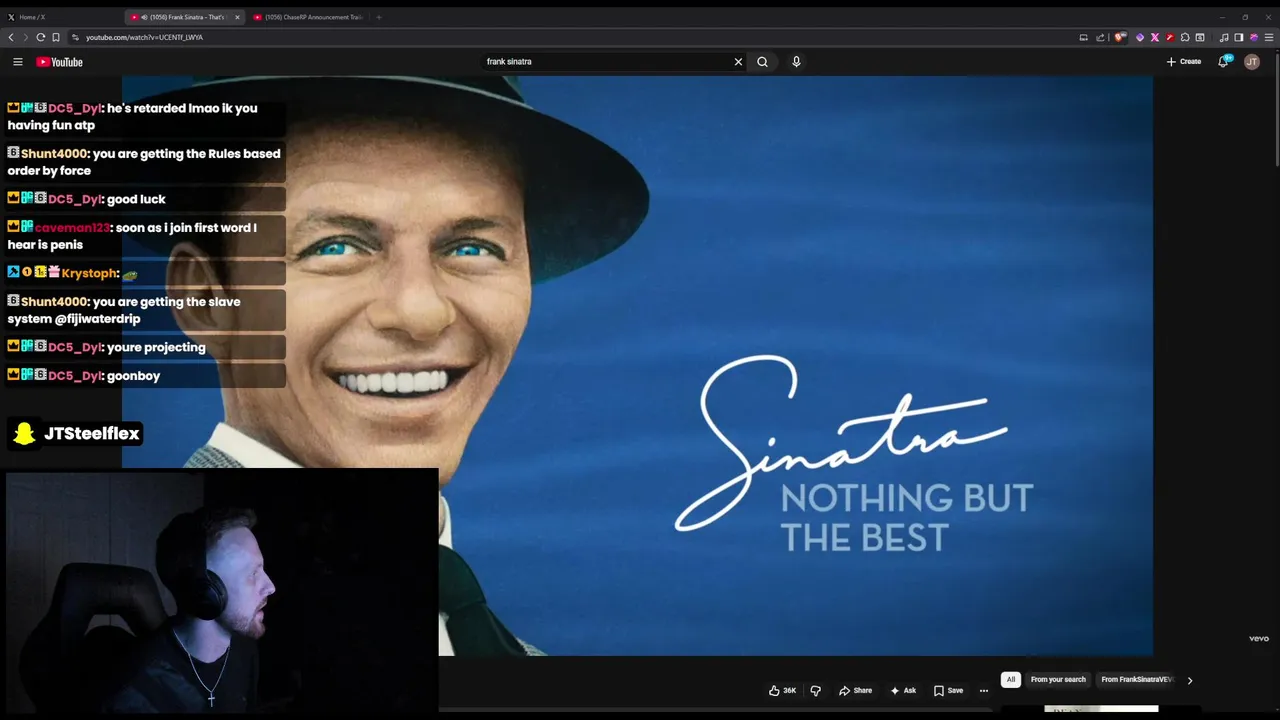The height and width of the screenshot is (720, 1280).
Task: Show more filter chips with right chevron
Action: pos(1189,680)
